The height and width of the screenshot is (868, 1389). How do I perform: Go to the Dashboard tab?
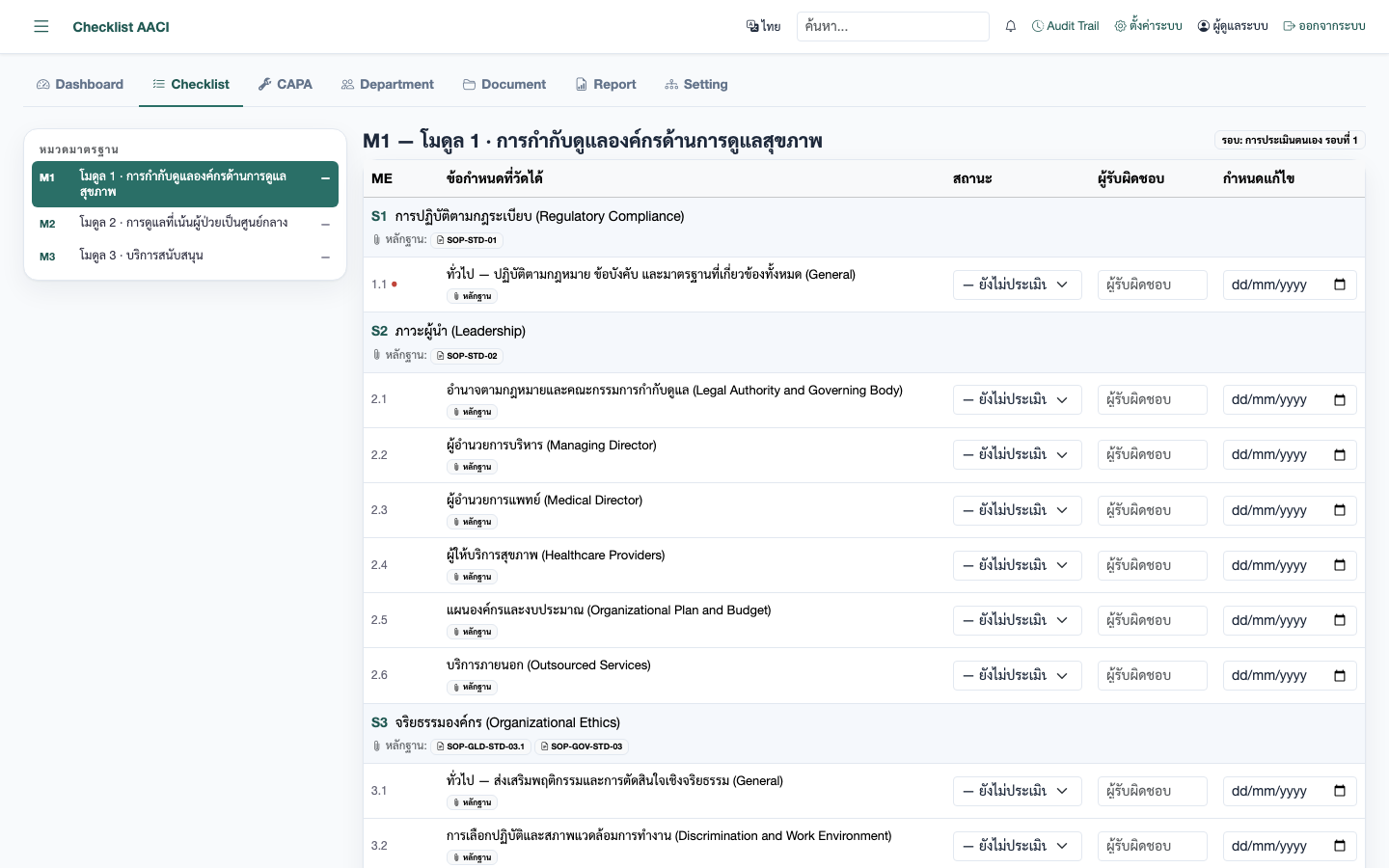[x=80, y=84]
